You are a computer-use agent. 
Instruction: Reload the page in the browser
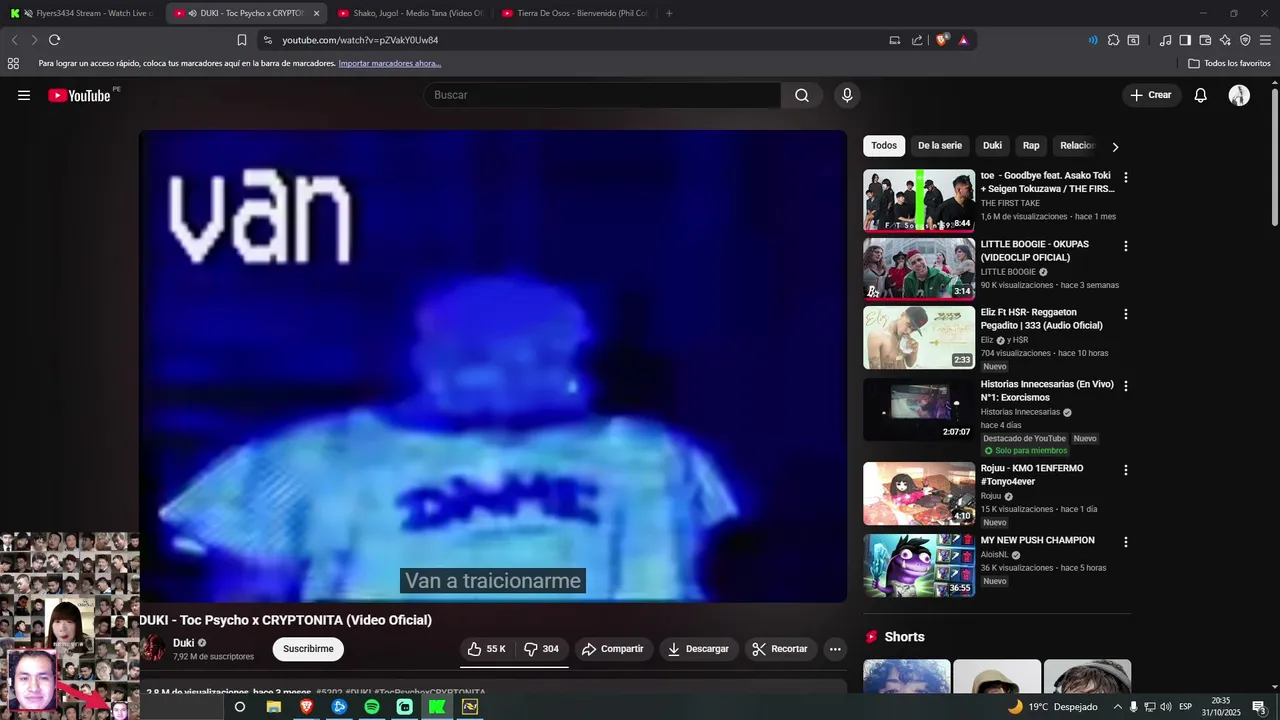[54, 40]
